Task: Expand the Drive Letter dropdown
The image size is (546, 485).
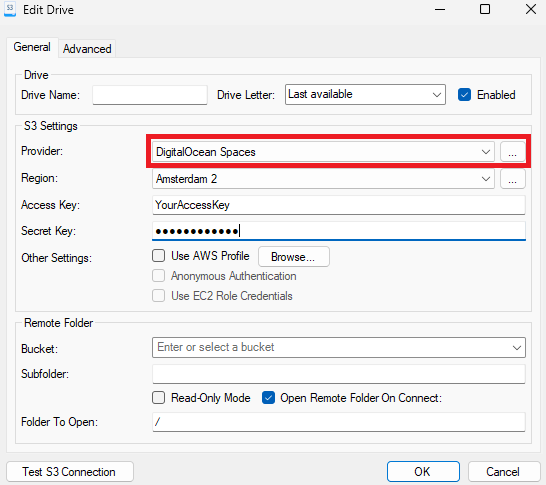Action: point(365,94)
